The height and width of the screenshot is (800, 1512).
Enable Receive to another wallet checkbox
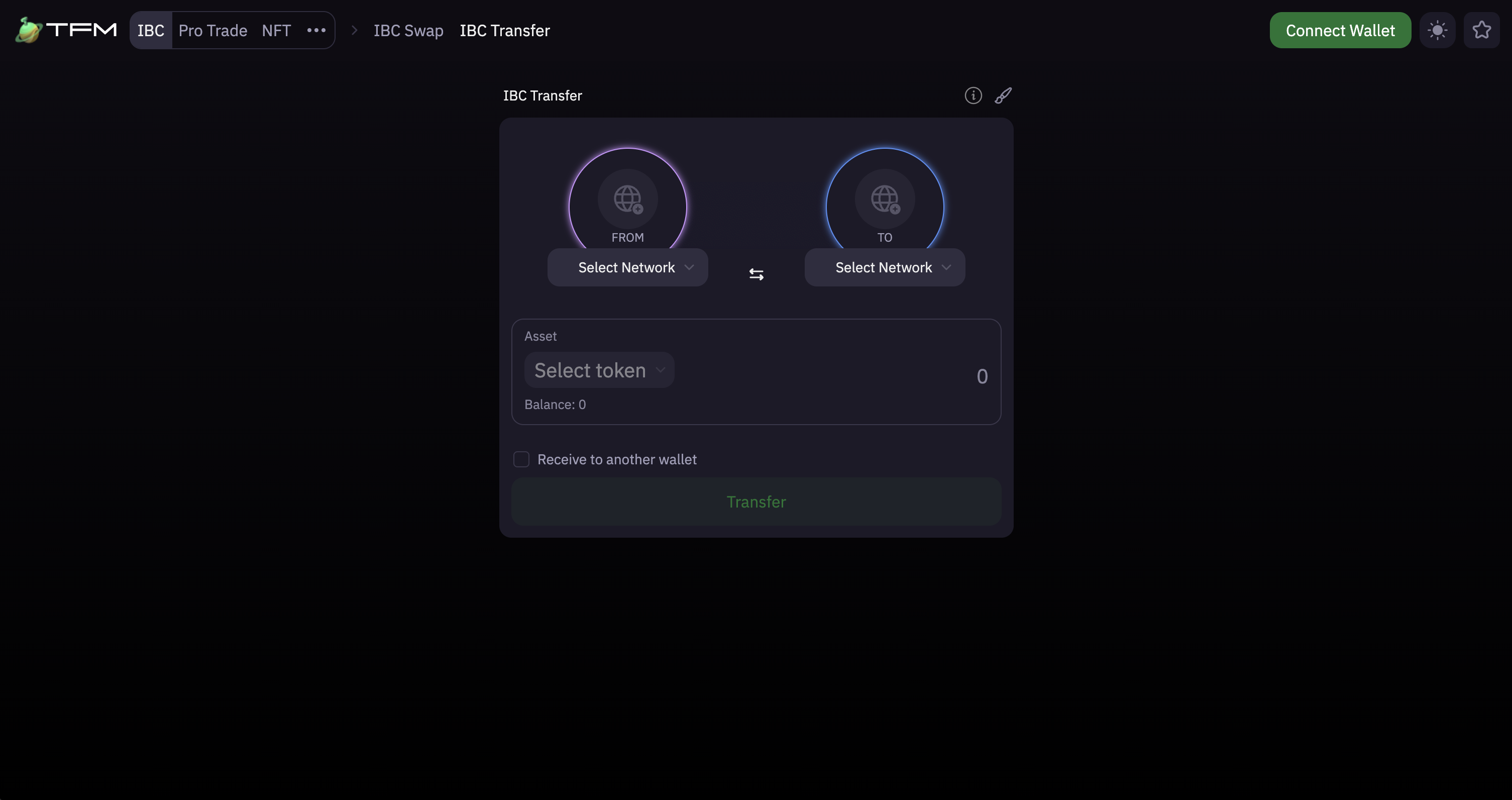click(521, 459)
